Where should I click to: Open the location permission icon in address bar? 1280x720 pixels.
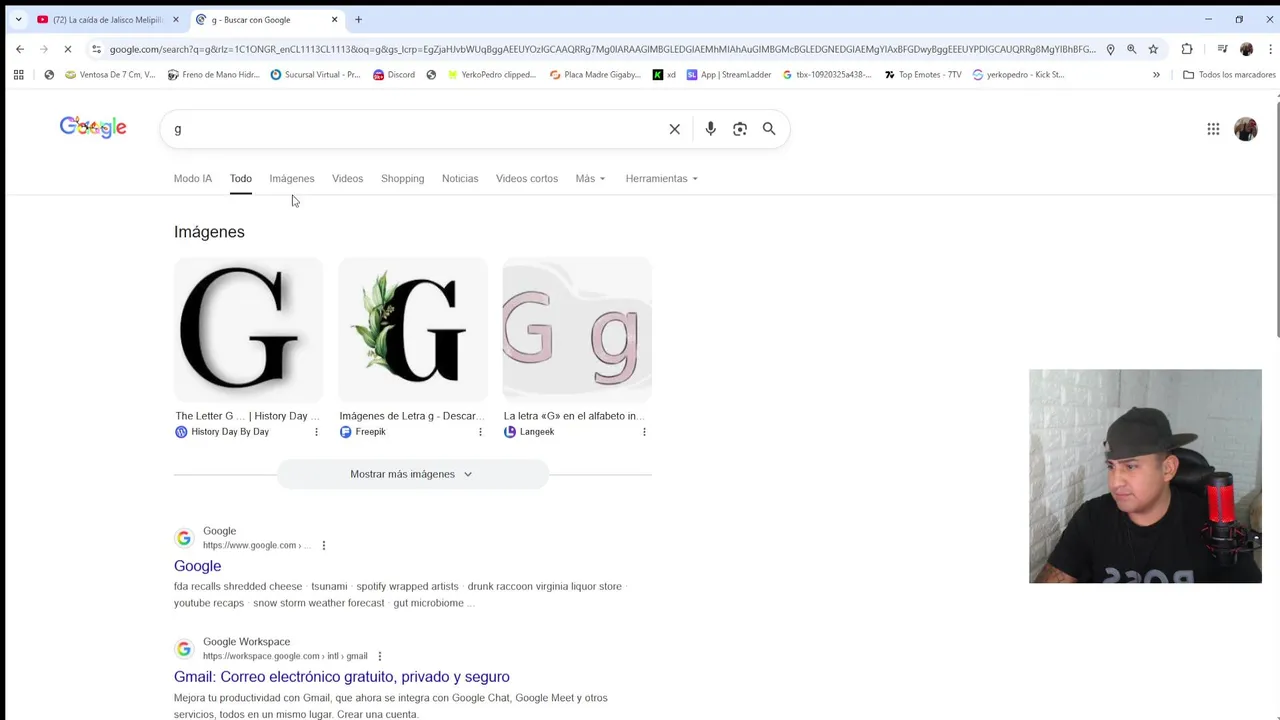coord(1110,49)
